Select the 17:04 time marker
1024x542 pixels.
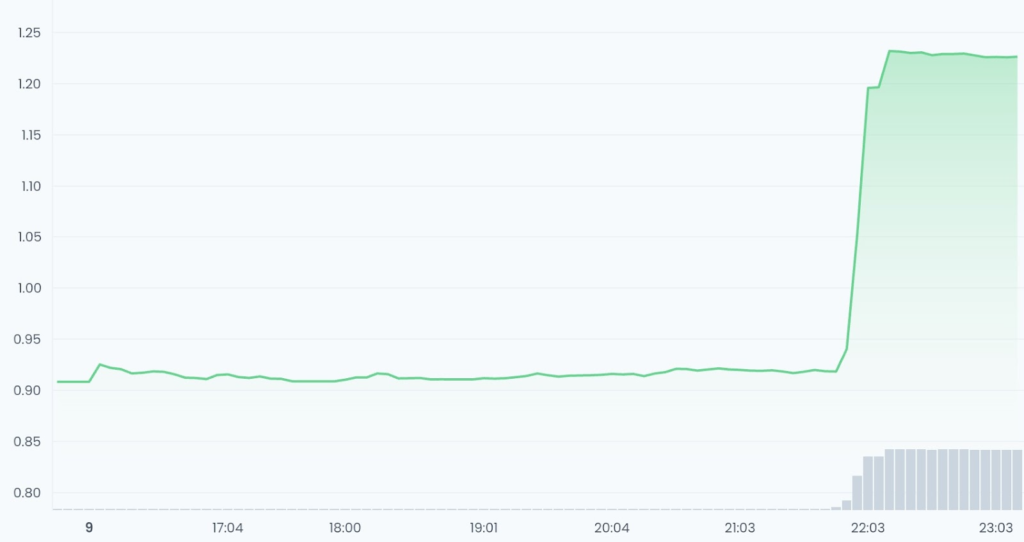point(227,528)
